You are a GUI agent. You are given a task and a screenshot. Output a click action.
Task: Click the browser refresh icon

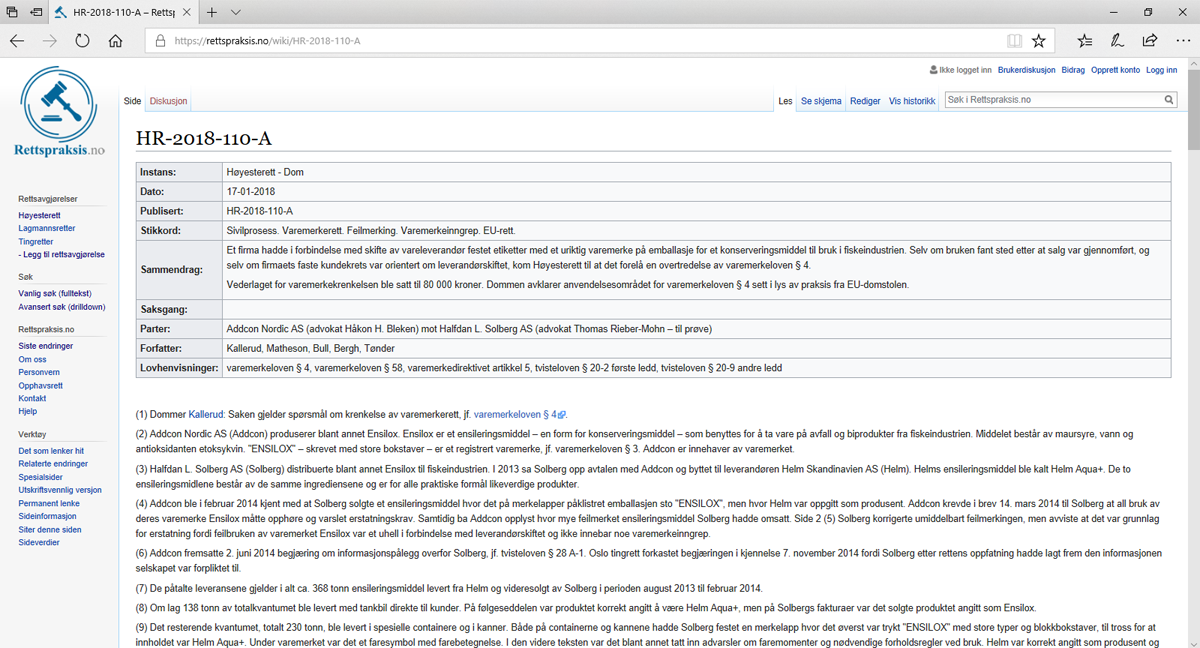82,41
